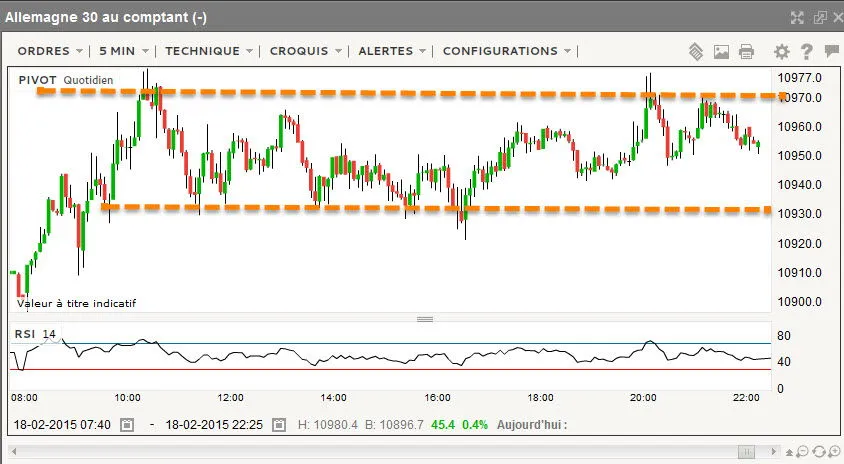Click dropdown arrow next to 5 MIN
The width and height of the screenshot is (844, 464).
click(x=145, y=51)
